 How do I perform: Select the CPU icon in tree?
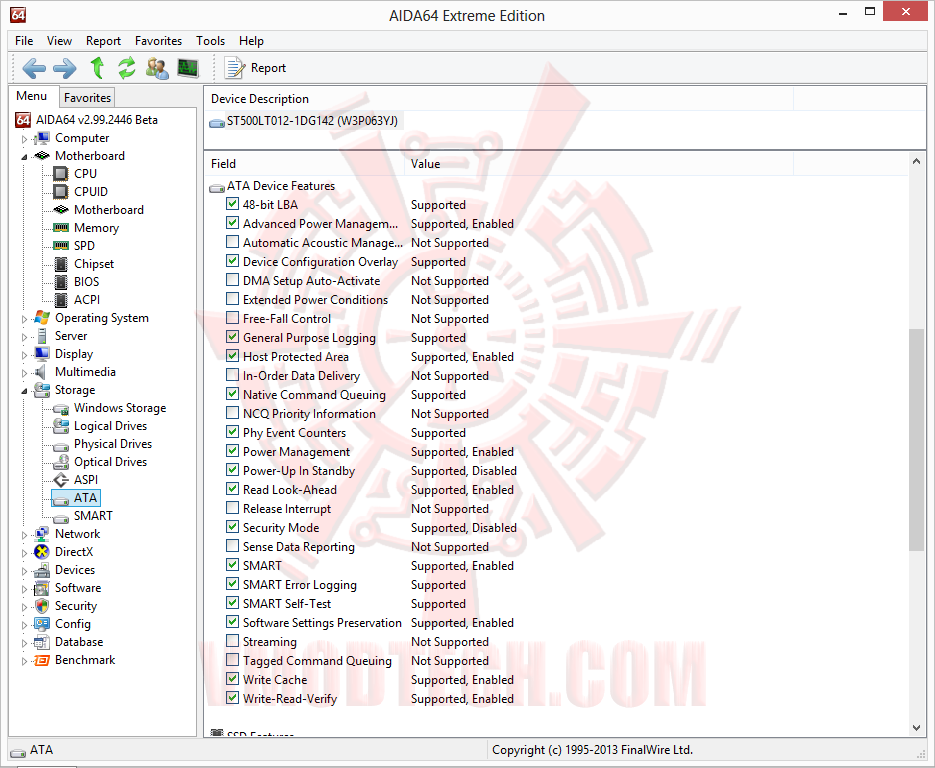[x=60, y=174]
